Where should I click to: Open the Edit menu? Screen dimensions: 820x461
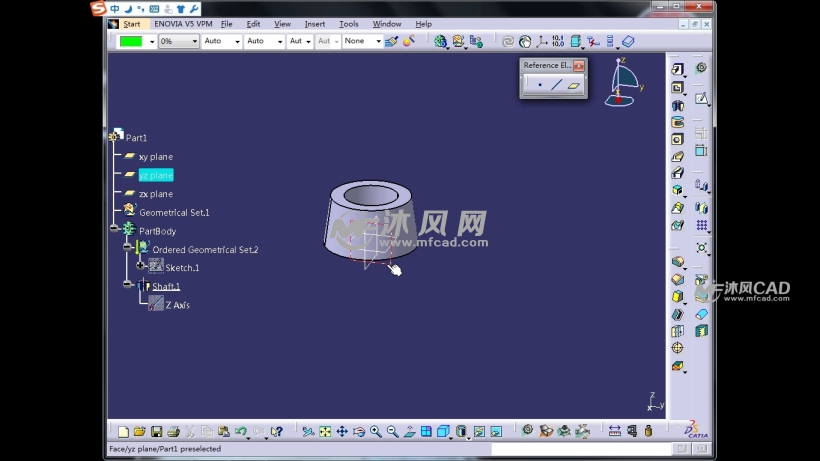pos(253,24)
